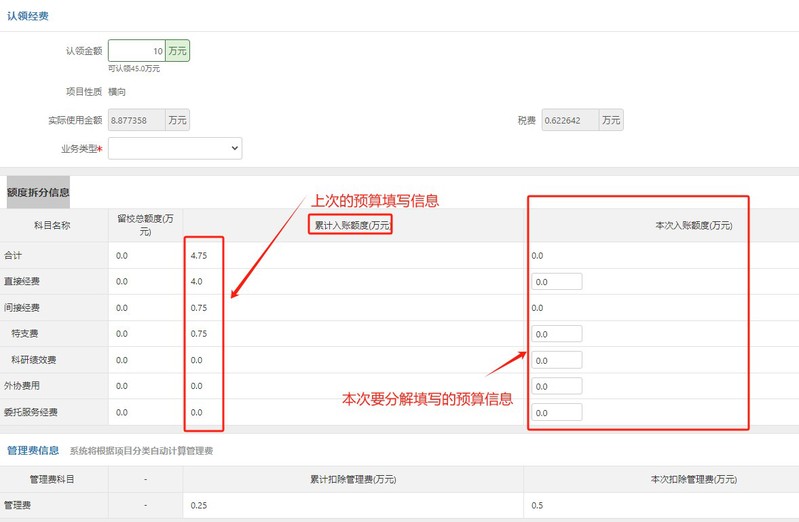Click the 本次入账额度(万元) column header
Image resolution: width=799 pixels, height=522 pixels.
coord(693,226)
